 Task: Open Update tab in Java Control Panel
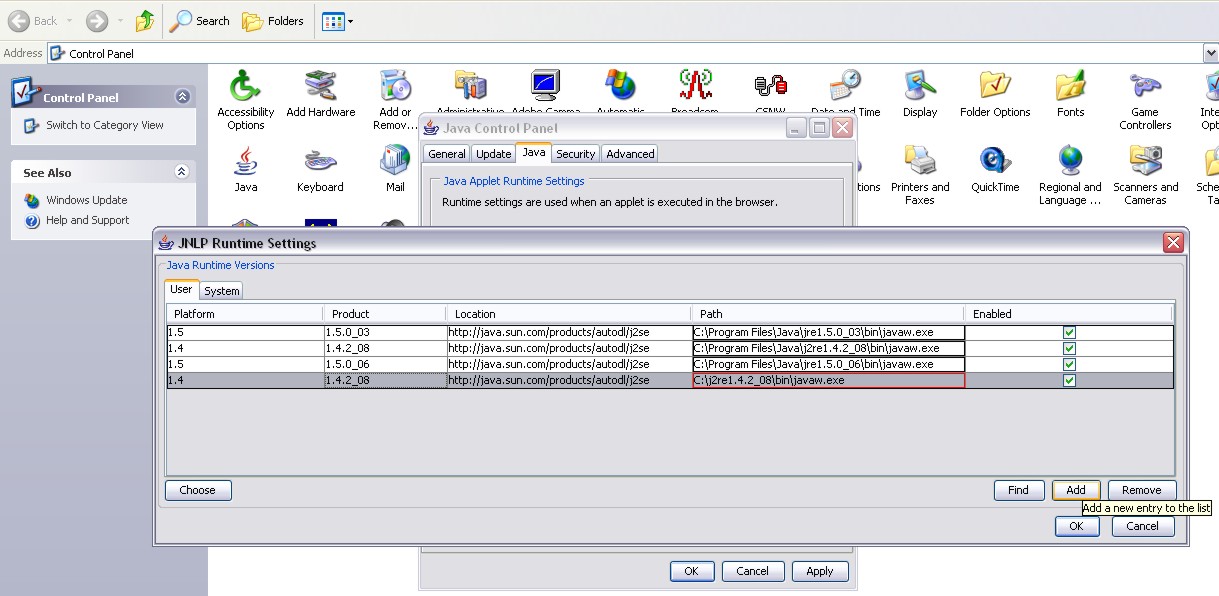(x=493, y=154)
